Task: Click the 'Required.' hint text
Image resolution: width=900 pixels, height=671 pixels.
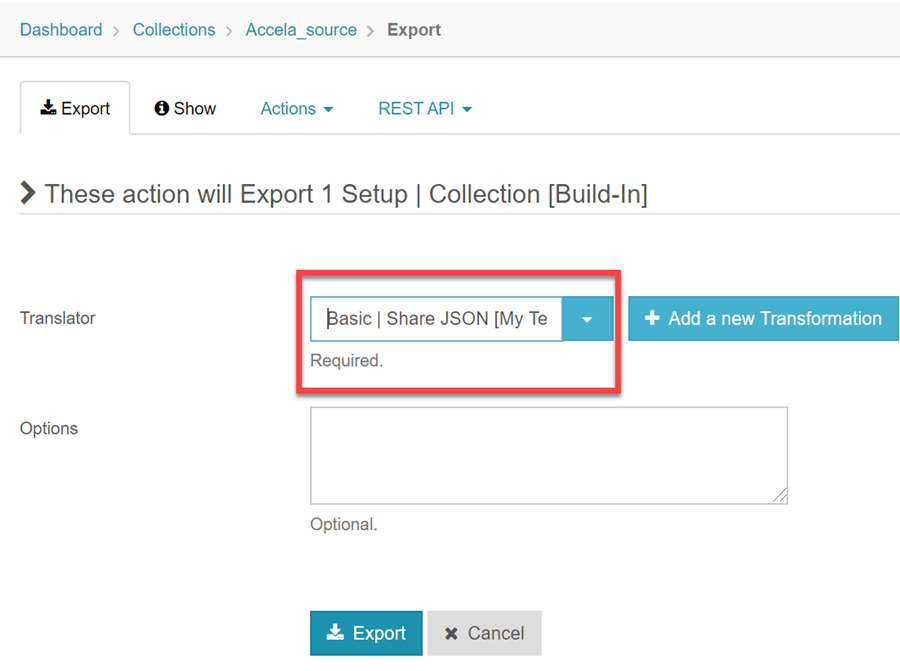Action: tap(347, 360)
